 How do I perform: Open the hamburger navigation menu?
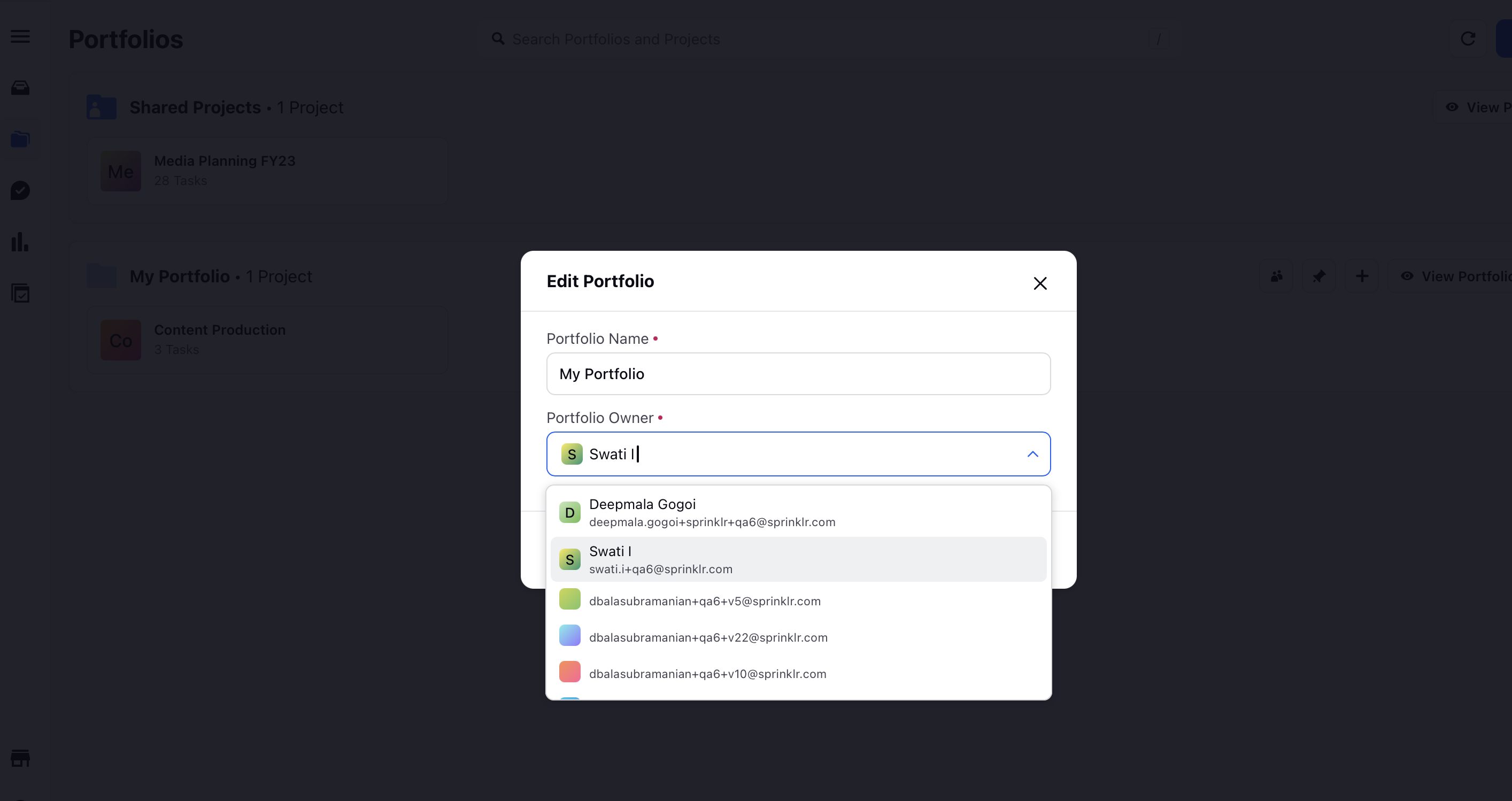coord(20,36)
